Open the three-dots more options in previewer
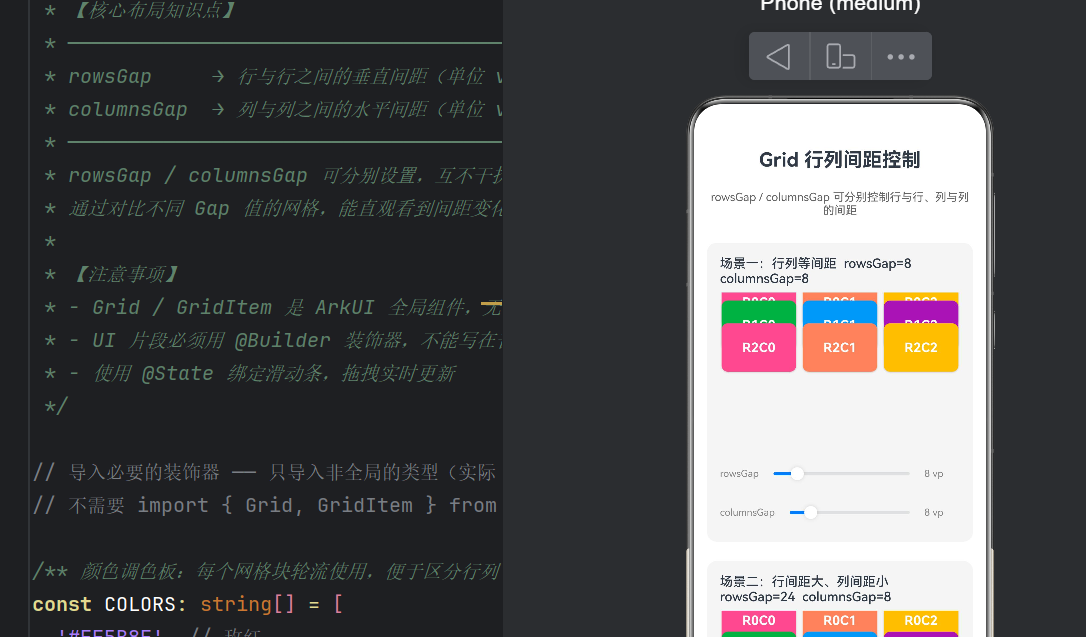This screenshot has width=1086, height=637. coord(901,57)
